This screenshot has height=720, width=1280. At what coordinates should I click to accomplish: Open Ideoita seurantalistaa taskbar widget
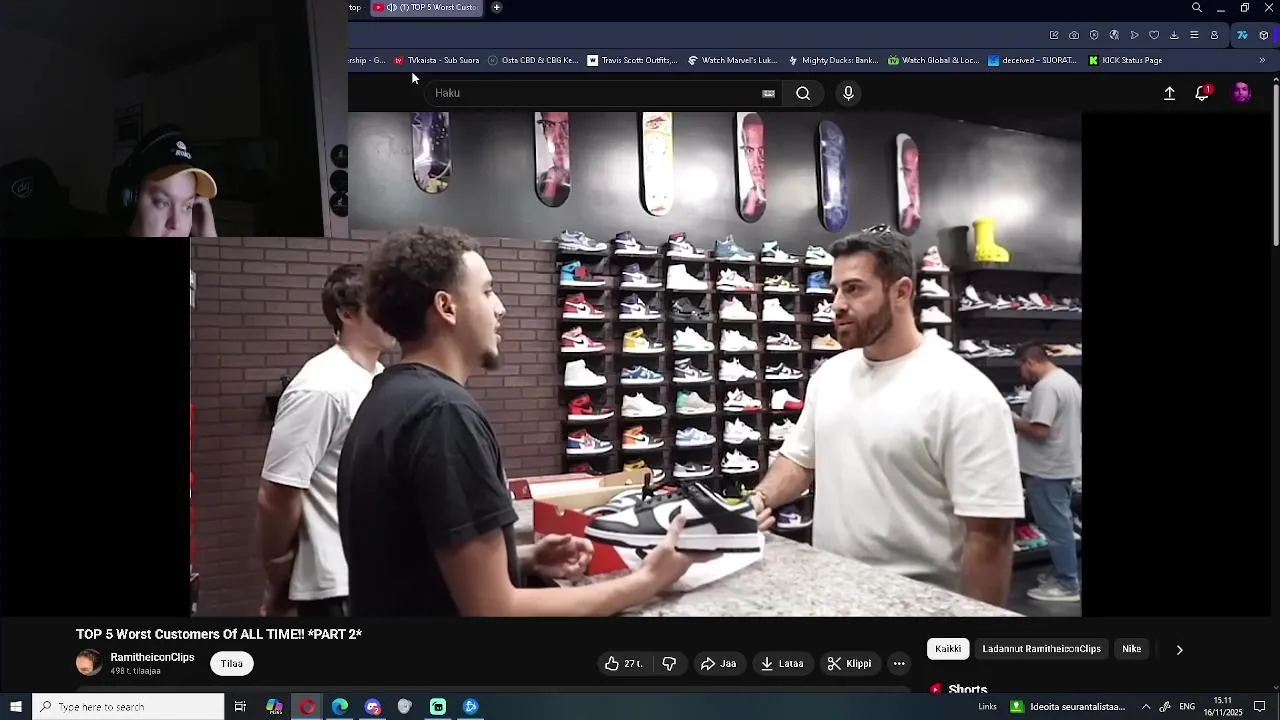coord(1067,707)
